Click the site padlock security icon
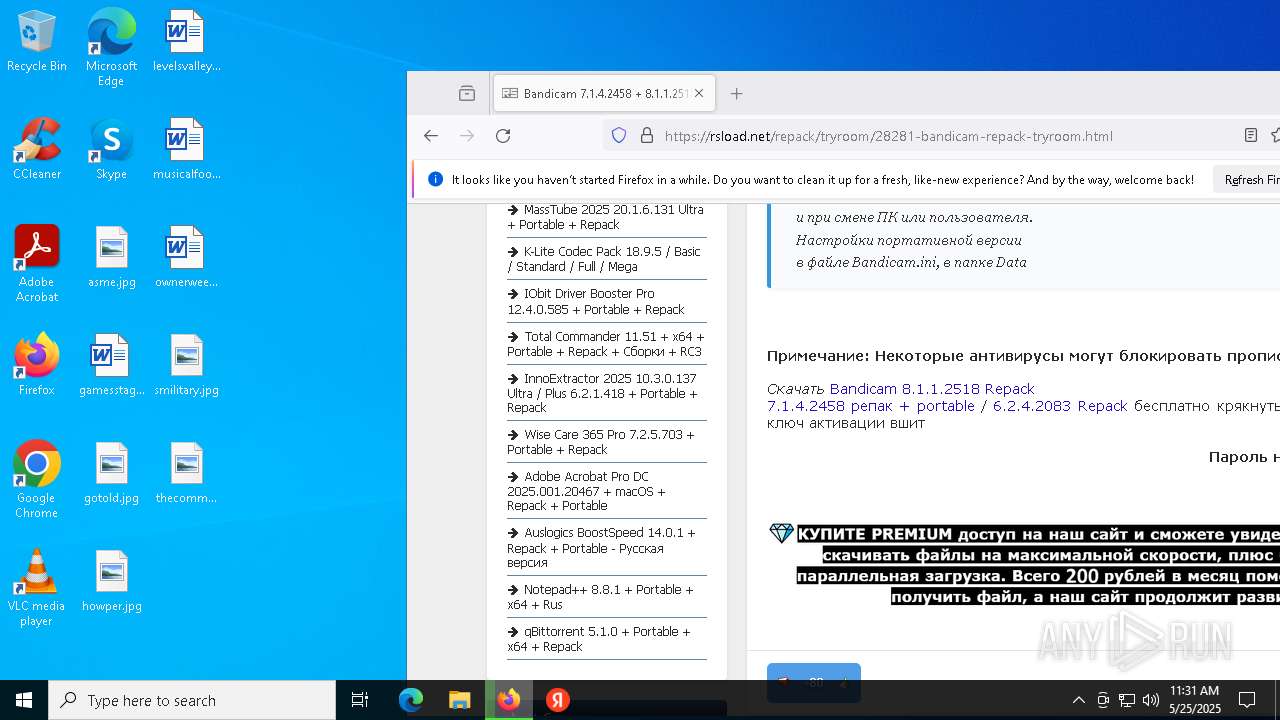This screenshot has height=720, width=1280. (x=646, y=136)
